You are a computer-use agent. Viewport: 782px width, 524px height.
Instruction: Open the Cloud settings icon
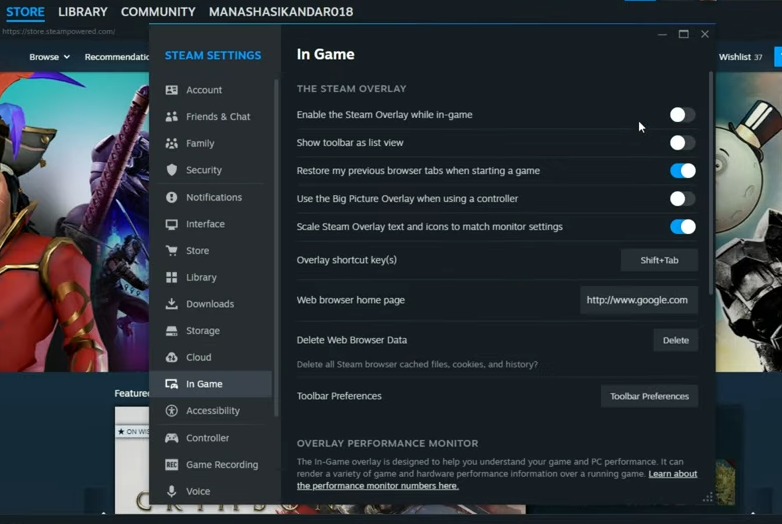[x=171, y=357]
